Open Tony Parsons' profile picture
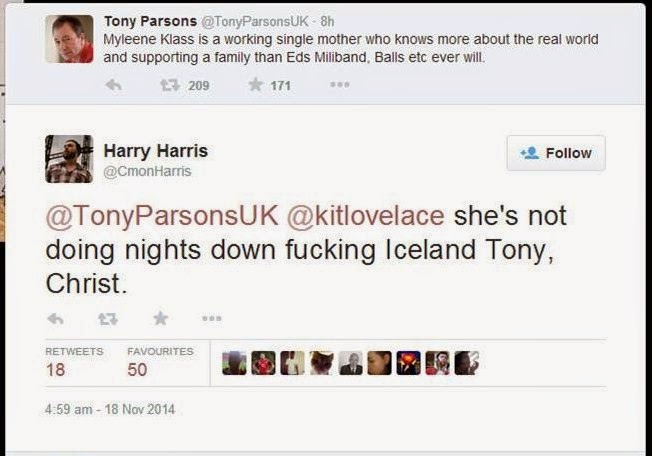This screenshot has height=456, width=652. 69,39
